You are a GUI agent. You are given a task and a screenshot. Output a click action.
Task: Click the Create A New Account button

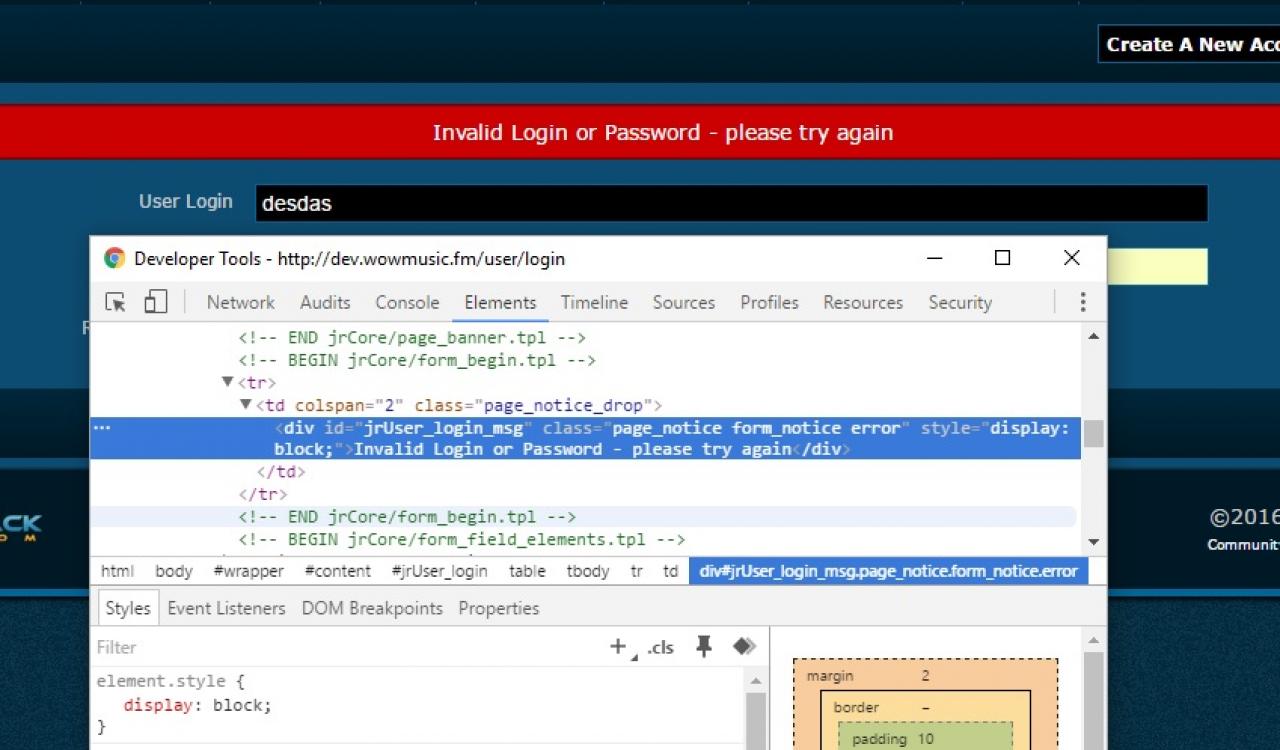(x=1190, y=44)
